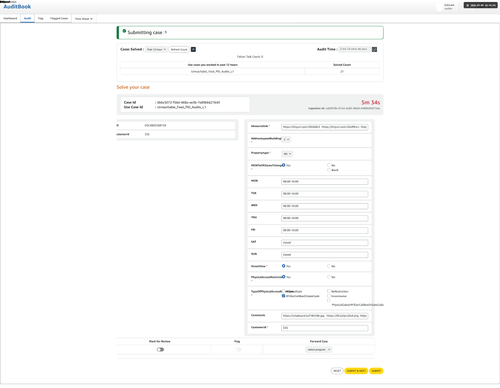This screenshot has height=388, width=500.
Task: Click the FRI hours input field
Action: coord(325,230)
